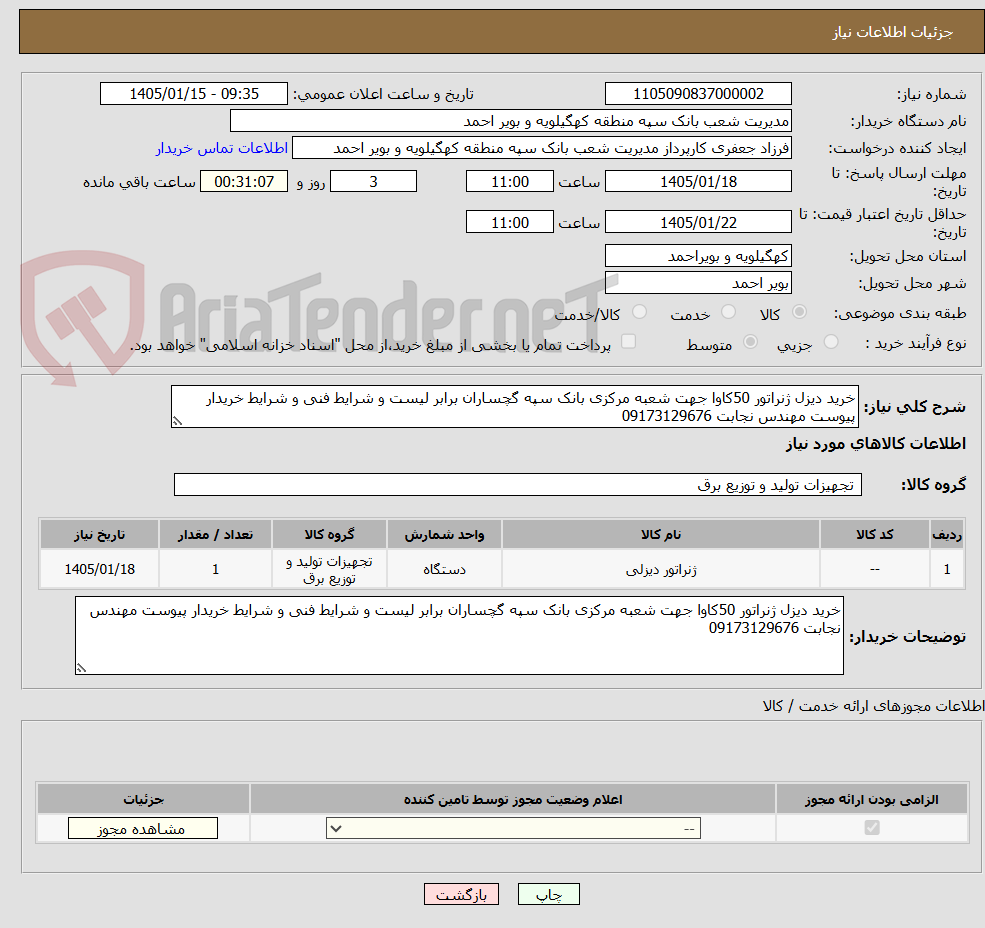Click the گروه کالا column header

tap(329, 534)
